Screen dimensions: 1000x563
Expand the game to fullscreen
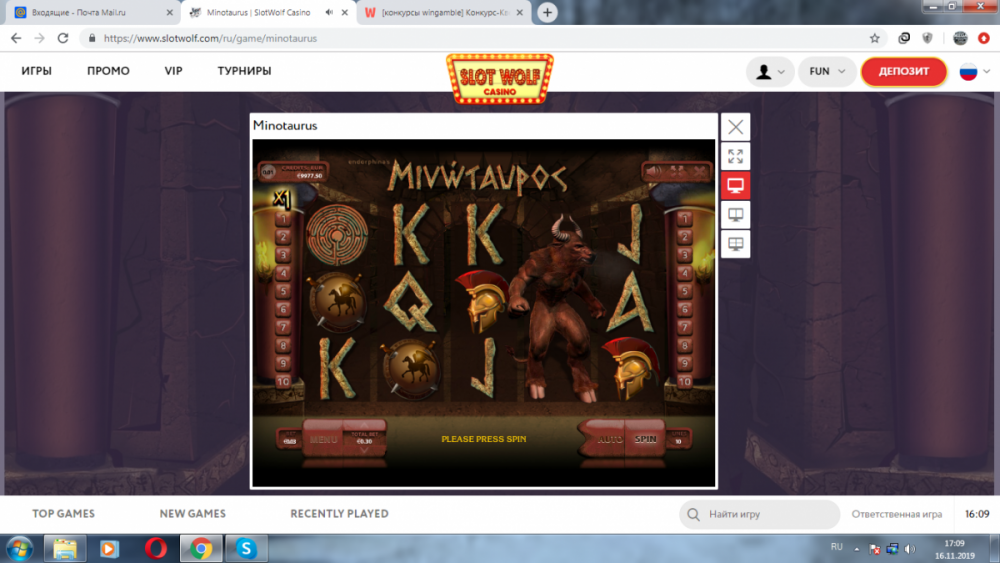coord(736,157)
